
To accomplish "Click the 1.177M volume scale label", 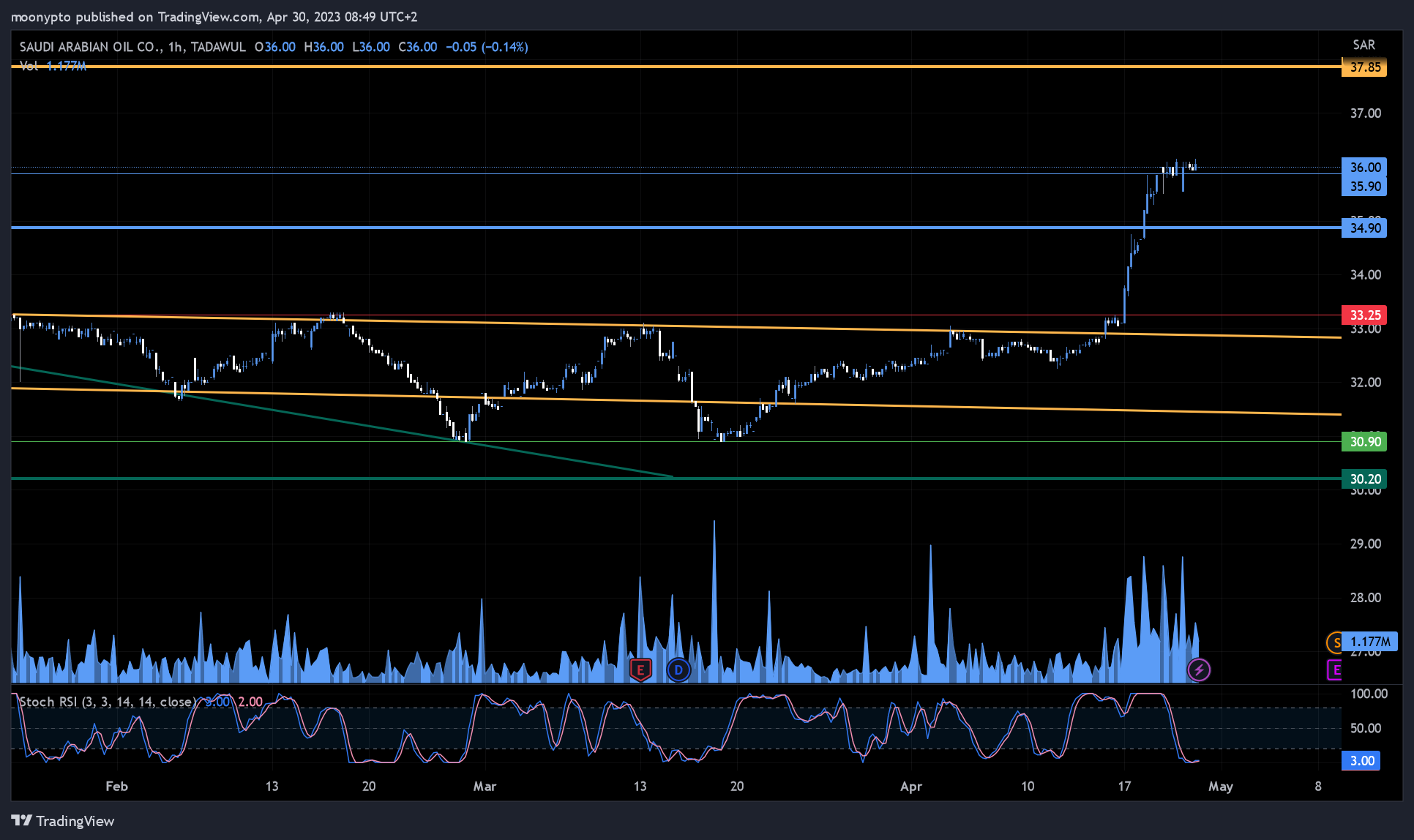I will coord(1370,642).
